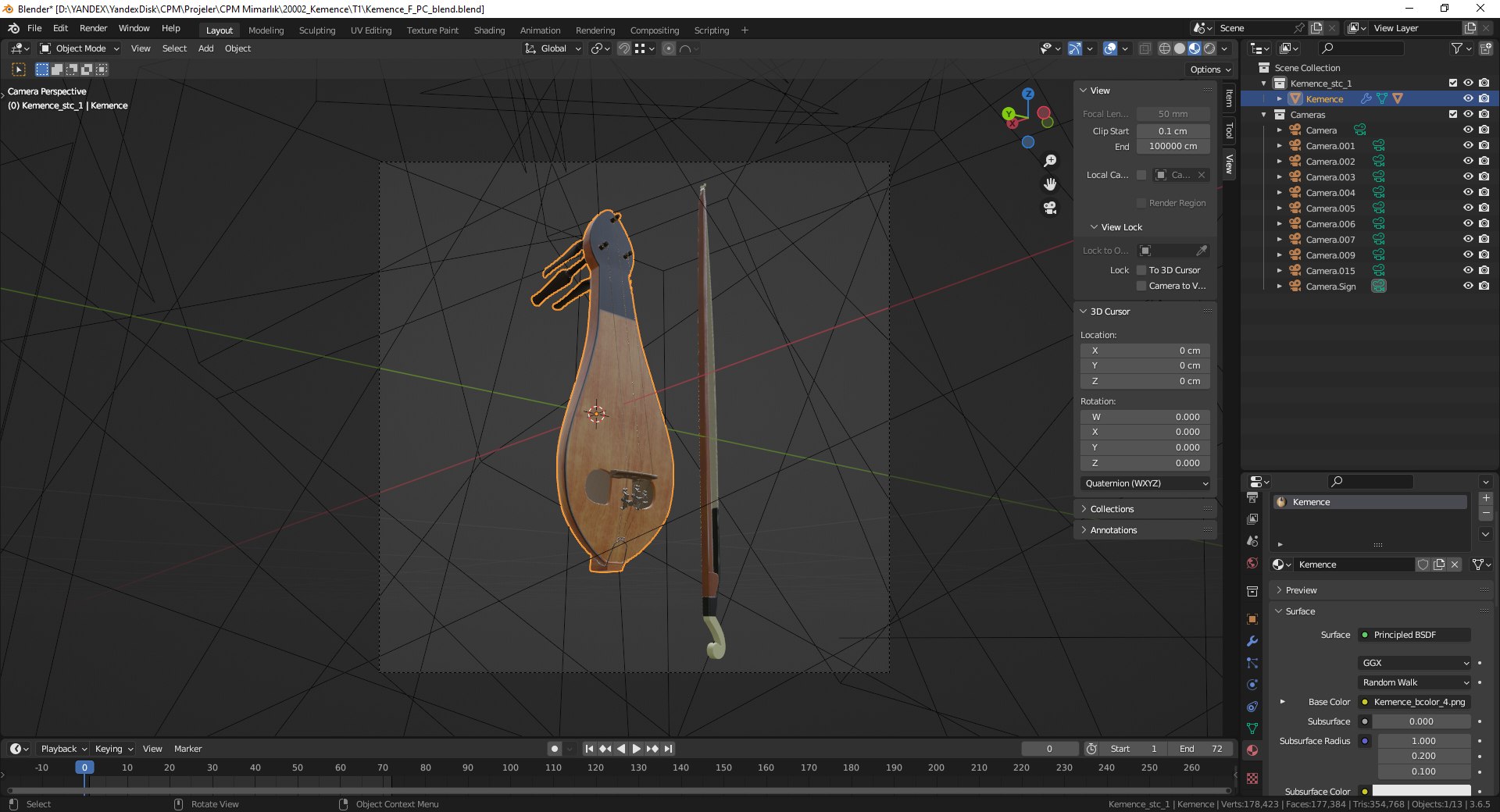Jump to the animation end frame

pos(669,749)
